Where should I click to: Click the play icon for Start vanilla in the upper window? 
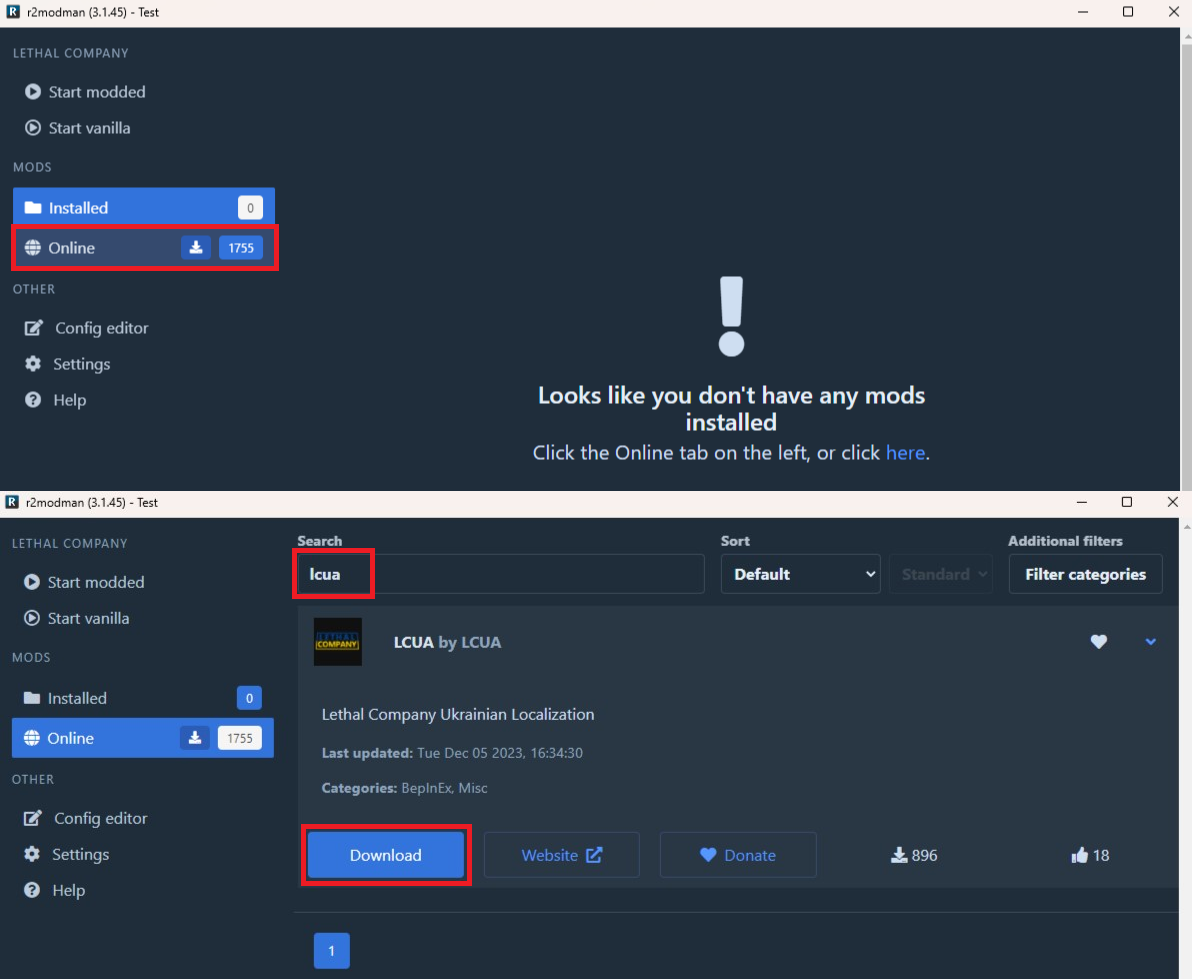tap(33, 128)
